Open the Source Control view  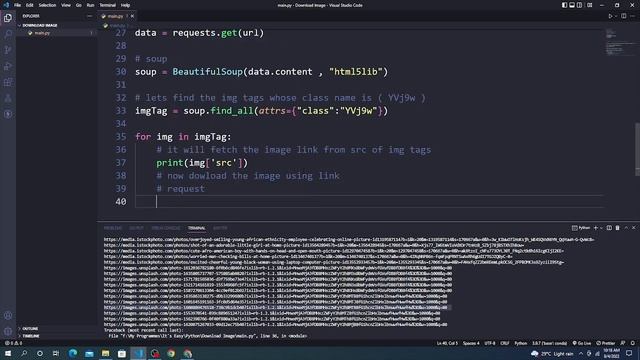pos(8,50)
